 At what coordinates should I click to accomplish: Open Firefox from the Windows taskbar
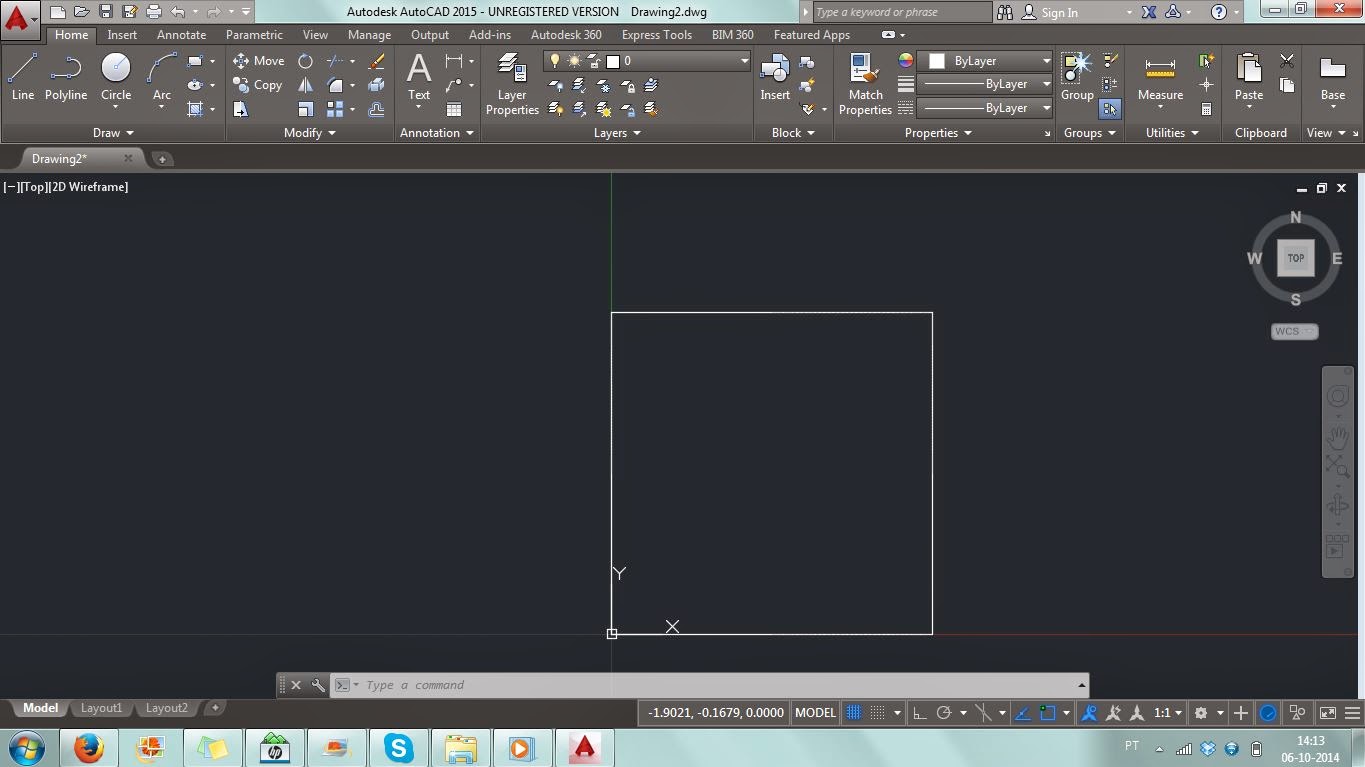click(x=89, y=748)
